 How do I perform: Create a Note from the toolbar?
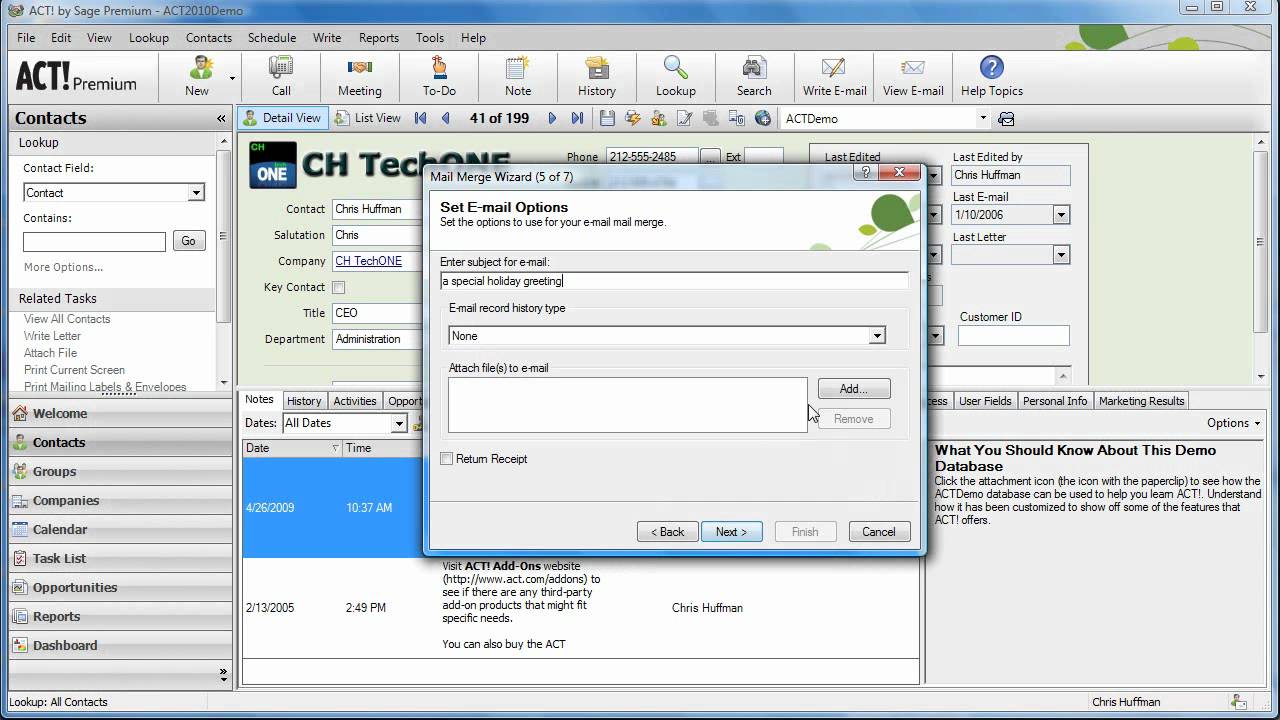[518, 77]
